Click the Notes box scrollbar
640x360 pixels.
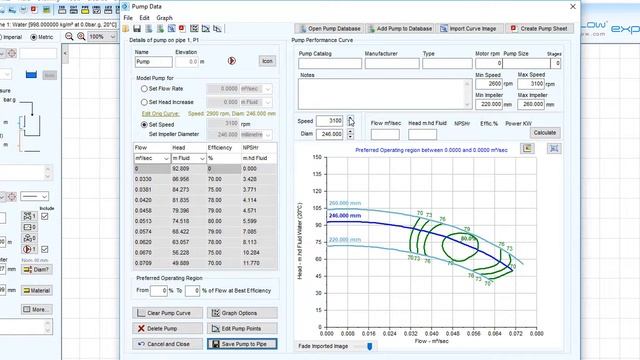(x=467, y=94)
